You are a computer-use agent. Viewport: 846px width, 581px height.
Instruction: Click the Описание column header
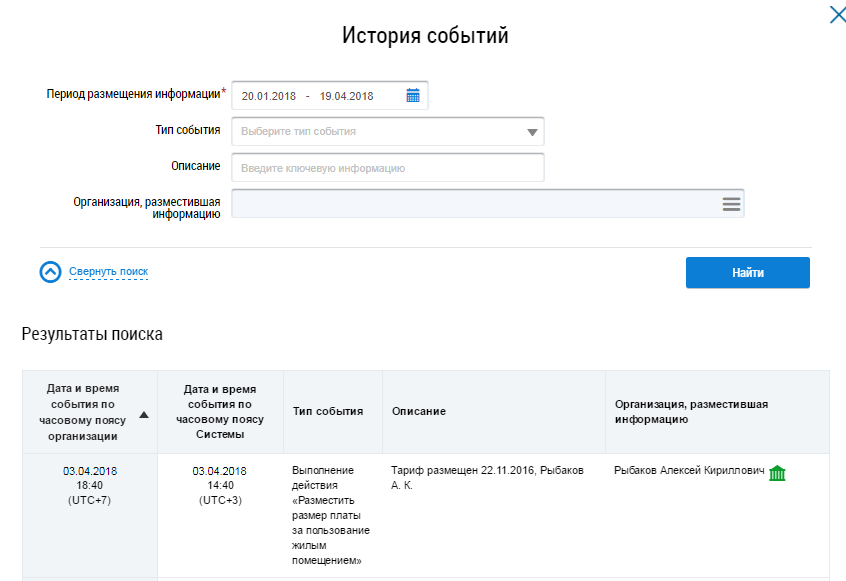click(x=418, y=412)
